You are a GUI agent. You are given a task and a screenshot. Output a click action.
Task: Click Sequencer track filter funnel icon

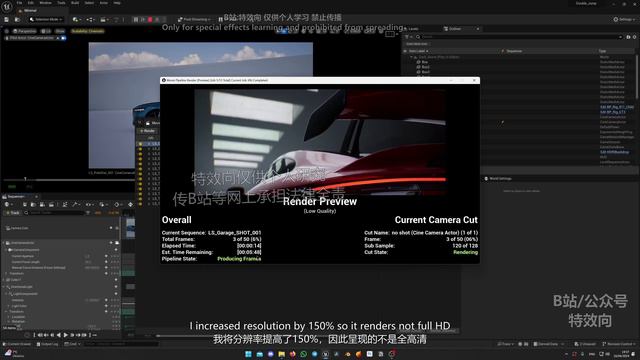(88, 213)
